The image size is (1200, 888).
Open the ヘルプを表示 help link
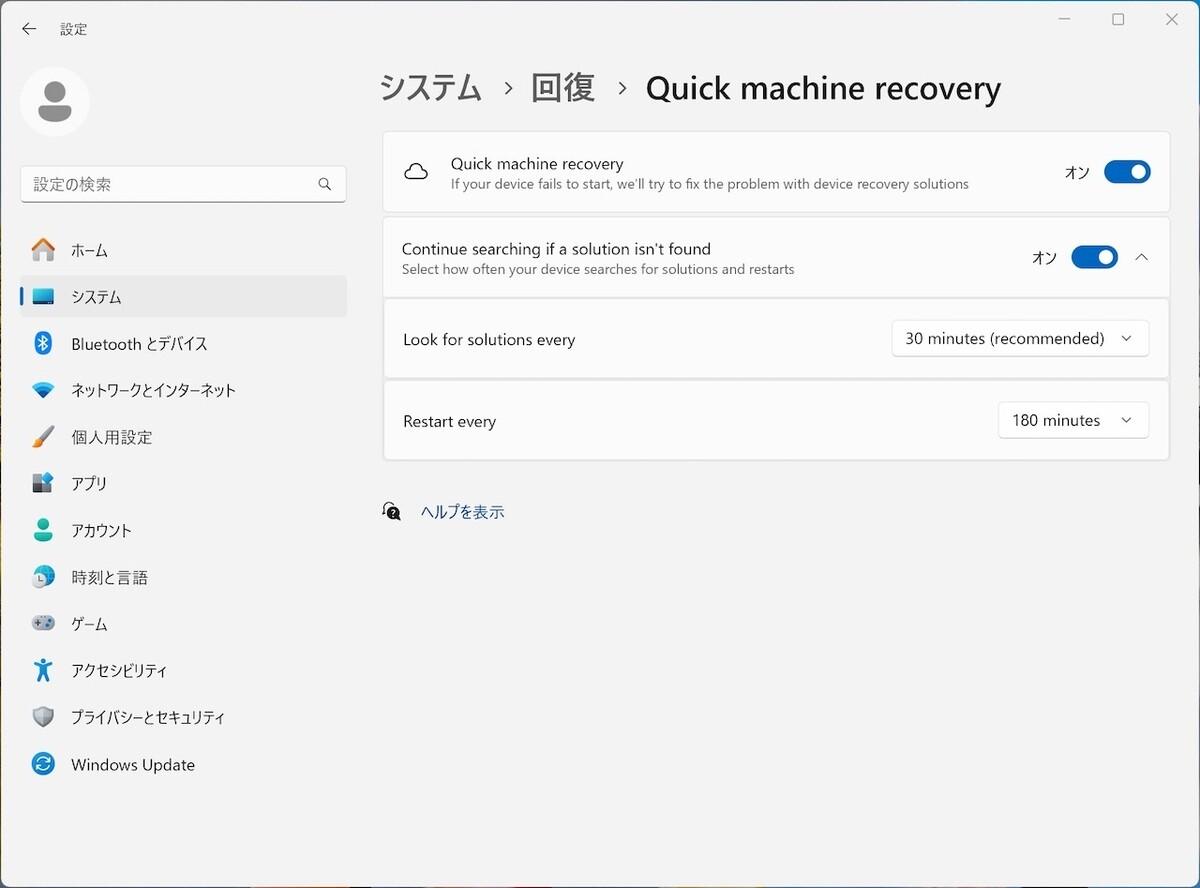(462, 512)
